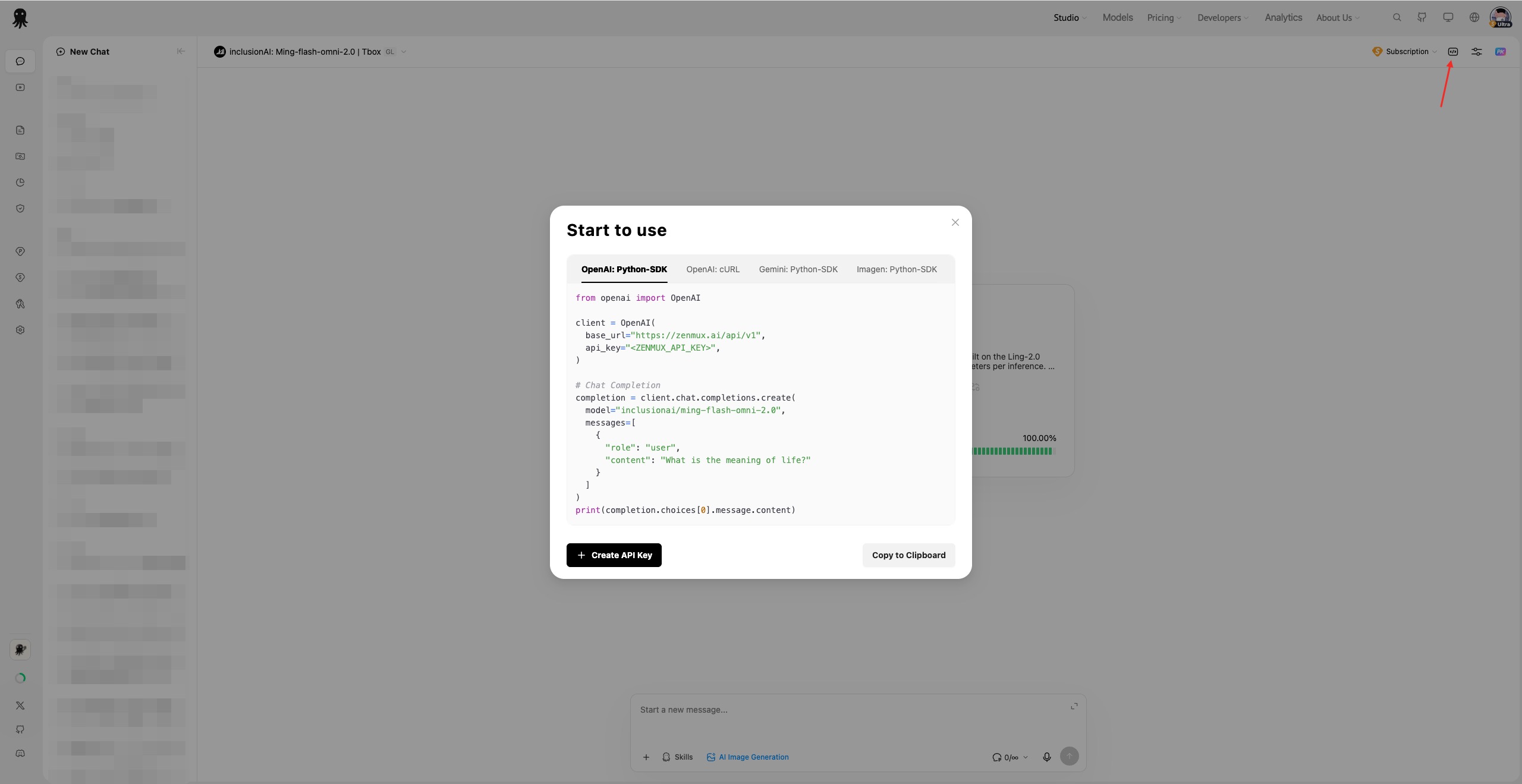Open the X (Twitter) link in sidebar
The image size is (1522, 784).
tap(20, 706)
